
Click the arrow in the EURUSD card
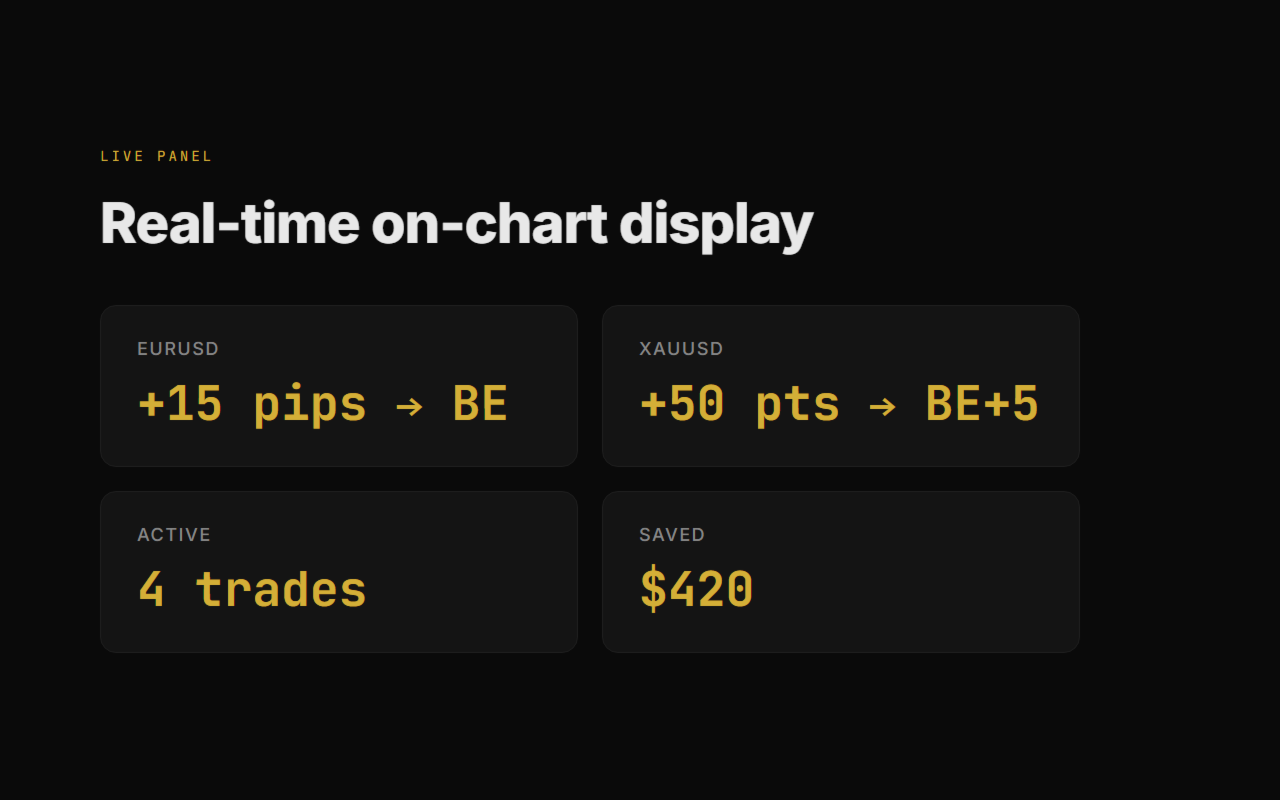click(x=409, y=406)
